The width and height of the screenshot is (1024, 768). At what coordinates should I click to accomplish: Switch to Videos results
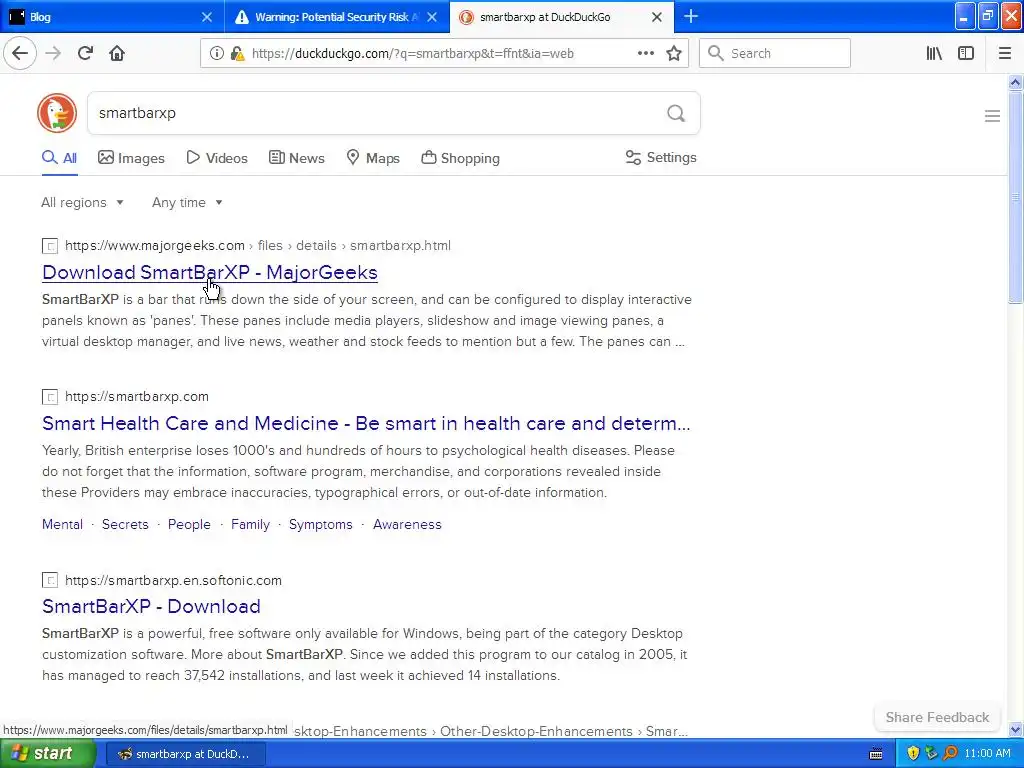click(217, 158)
